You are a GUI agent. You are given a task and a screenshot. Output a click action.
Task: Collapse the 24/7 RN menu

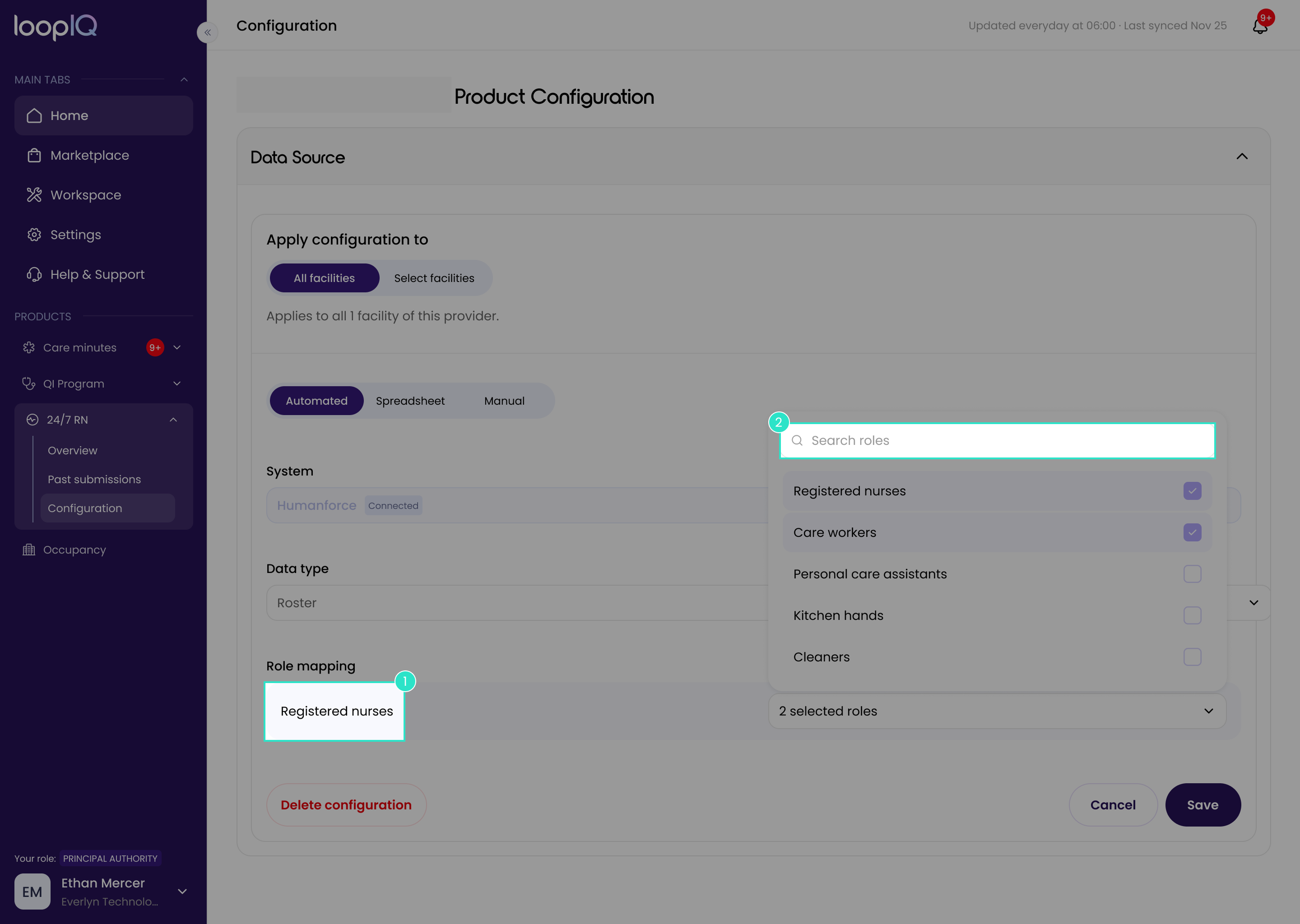click(x=174, y=420)
